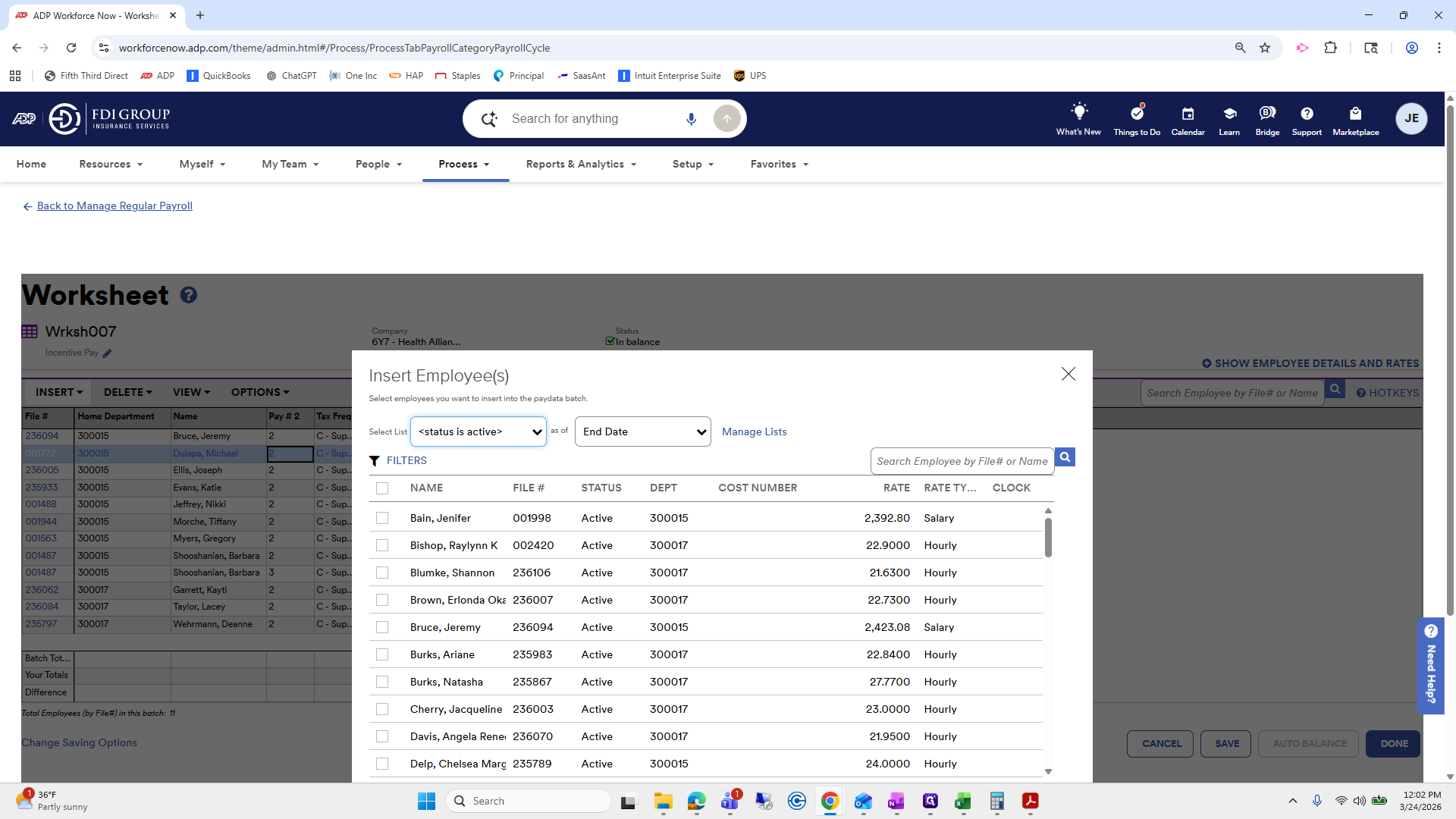1456x819 pixels.
Task: Click the FILTERS funnel icon
Action: tap(375, 461)
